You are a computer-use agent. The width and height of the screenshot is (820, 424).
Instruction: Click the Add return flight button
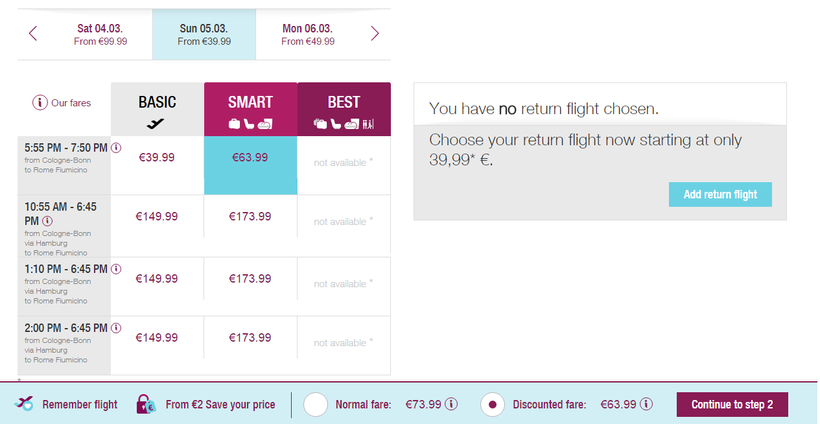click(719, 194)
